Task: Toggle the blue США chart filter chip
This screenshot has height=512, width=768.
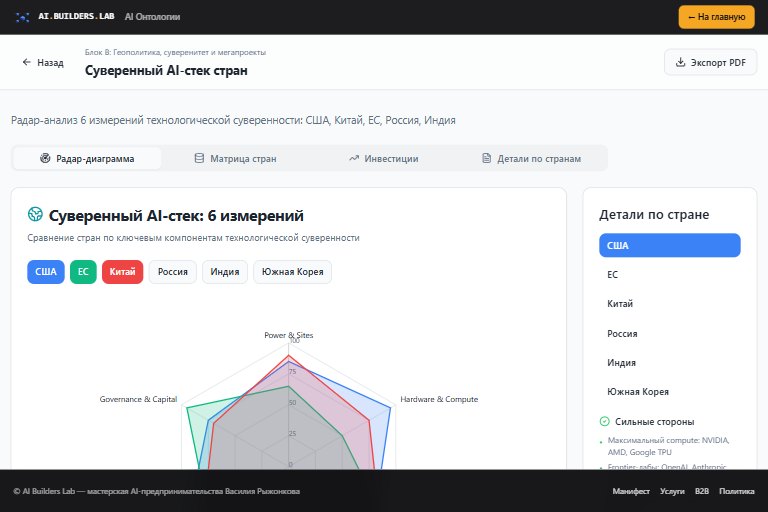Action: 46,272
